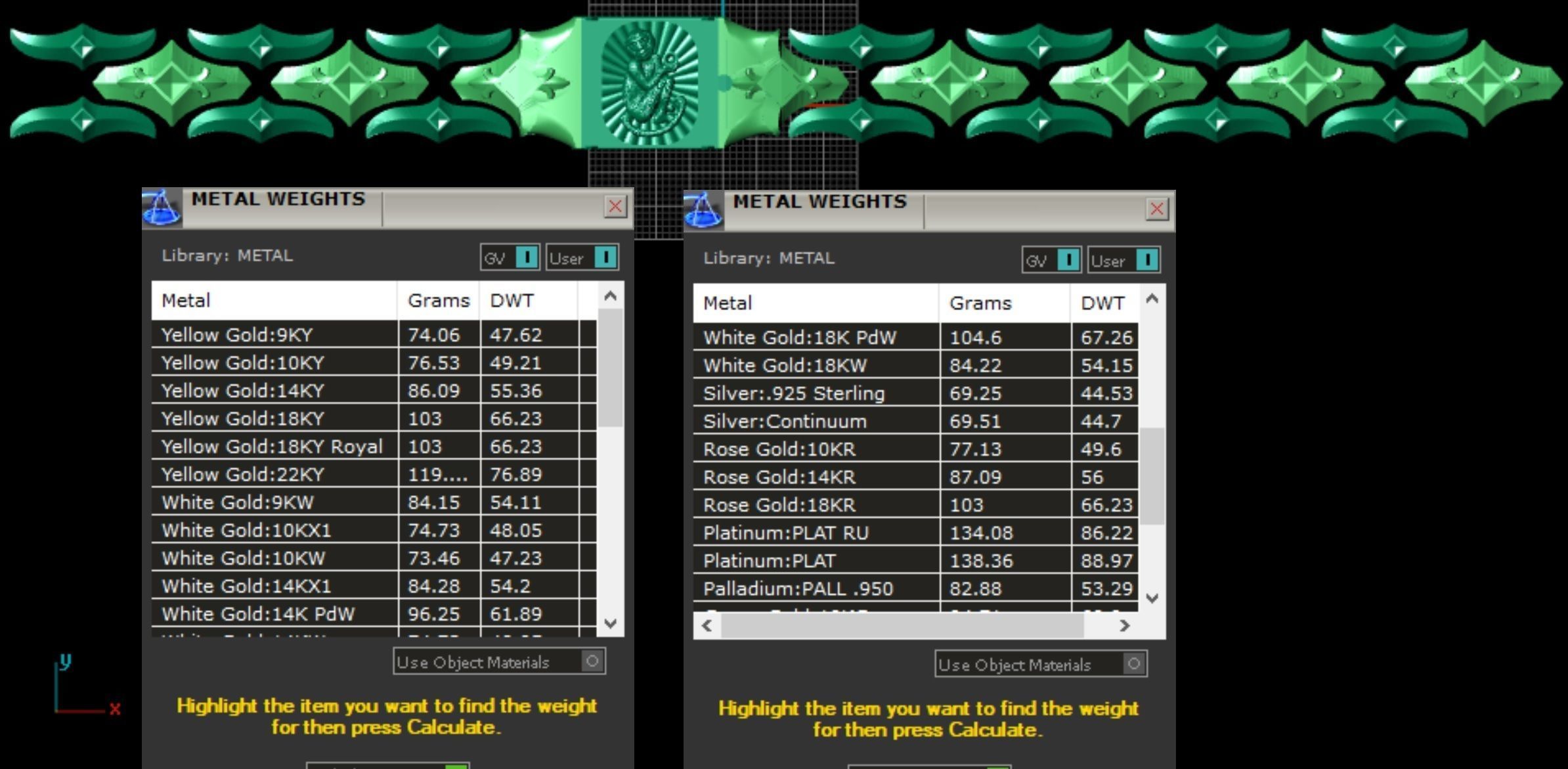Close the right Metal Weights panel
The width and height of the screenshot is (1568, 769).
(1157, 209)
